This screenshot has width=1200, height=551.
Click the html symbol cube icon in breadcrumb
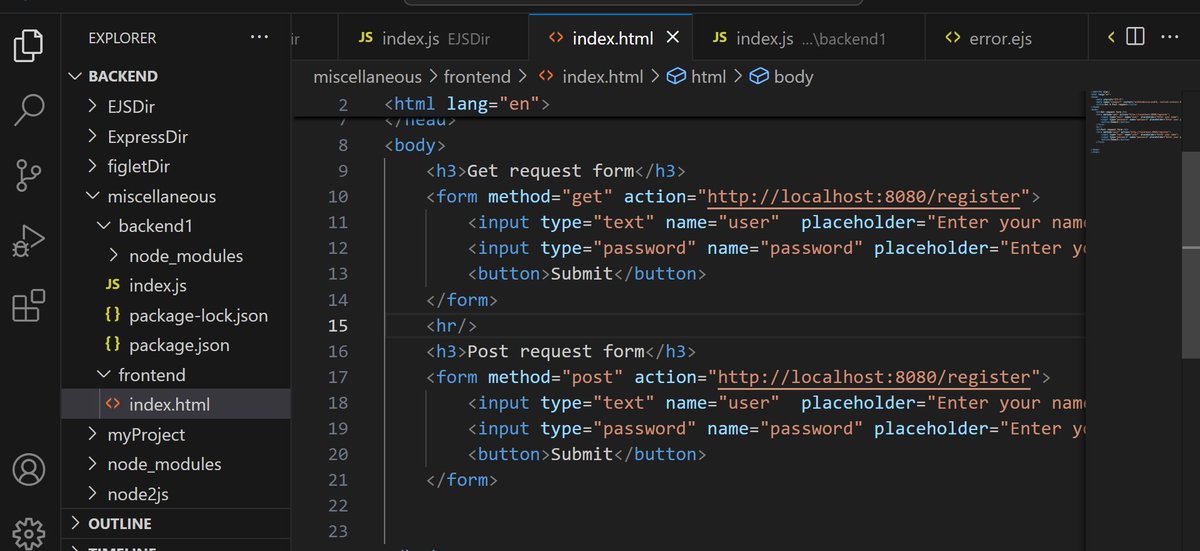click(677, 76)
